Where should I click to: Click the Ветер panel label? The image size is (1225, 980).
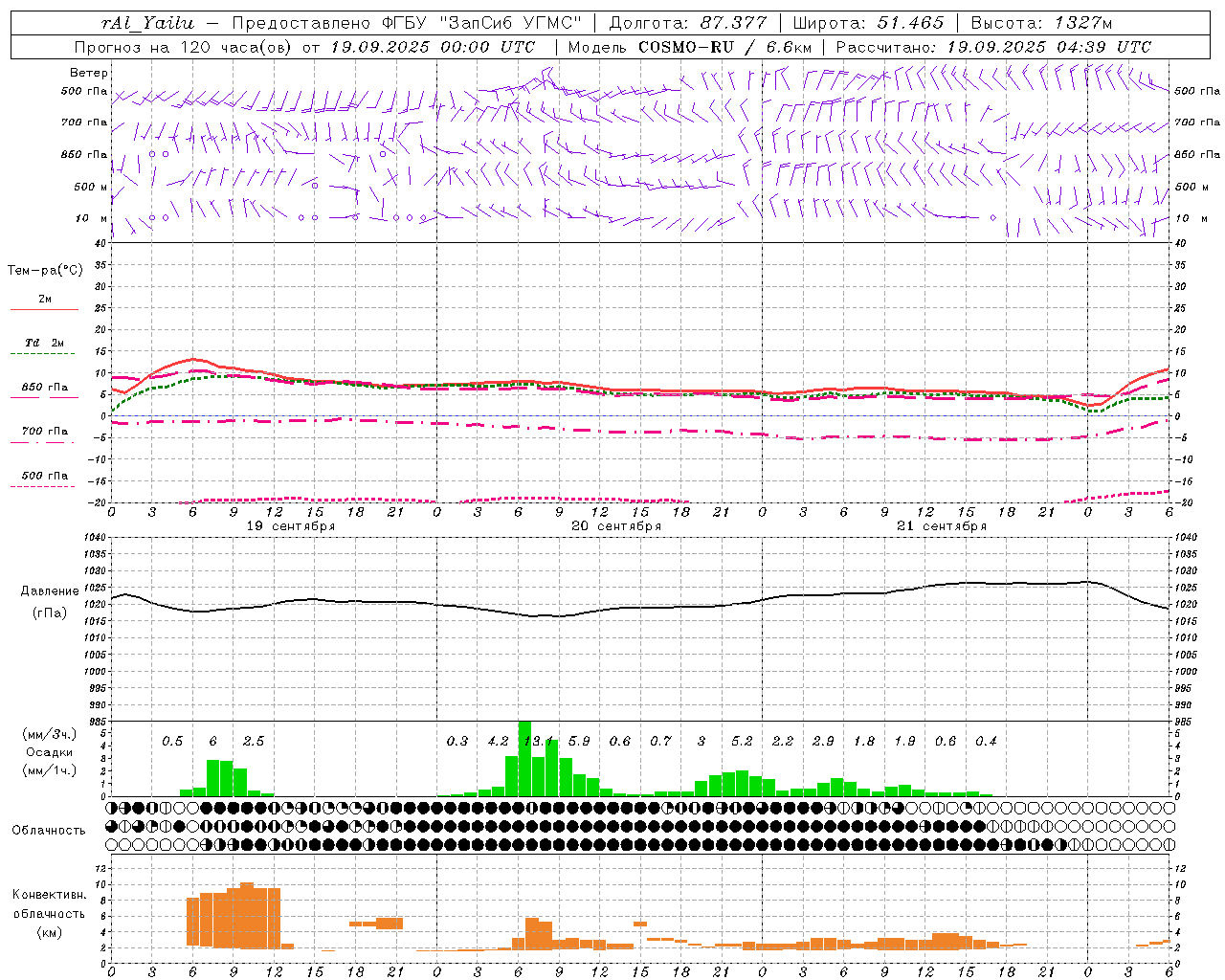point(88,73)
